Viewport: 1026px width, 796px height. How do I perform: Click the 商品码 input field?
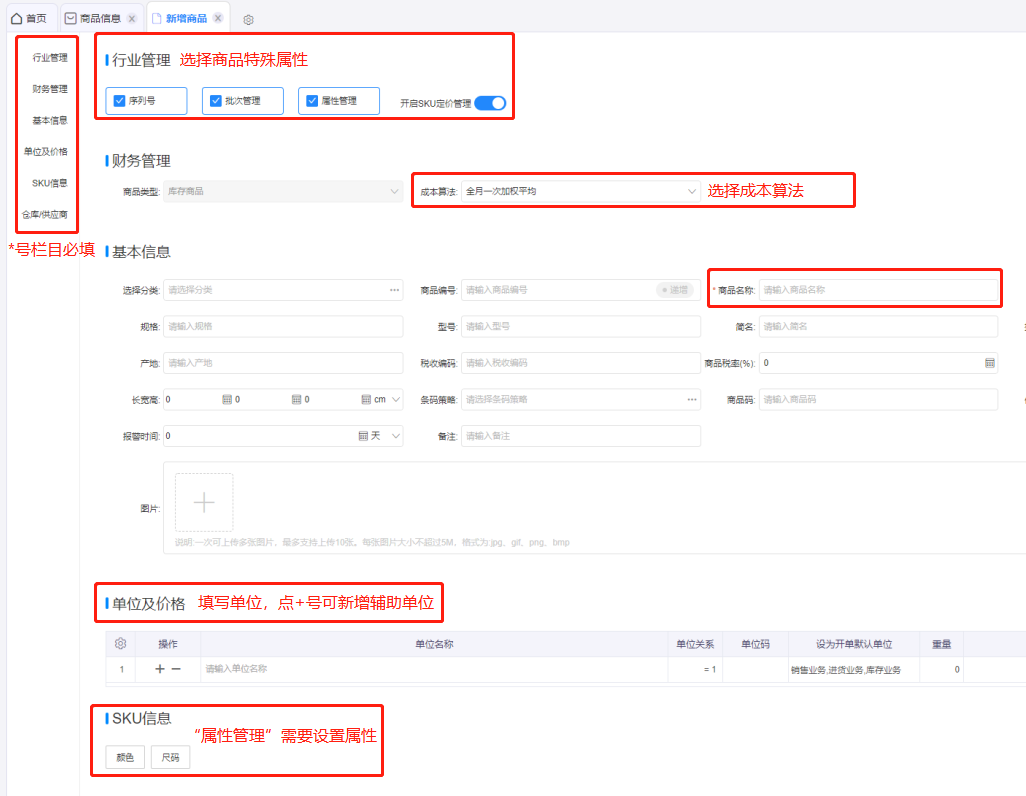coord(878,399)
